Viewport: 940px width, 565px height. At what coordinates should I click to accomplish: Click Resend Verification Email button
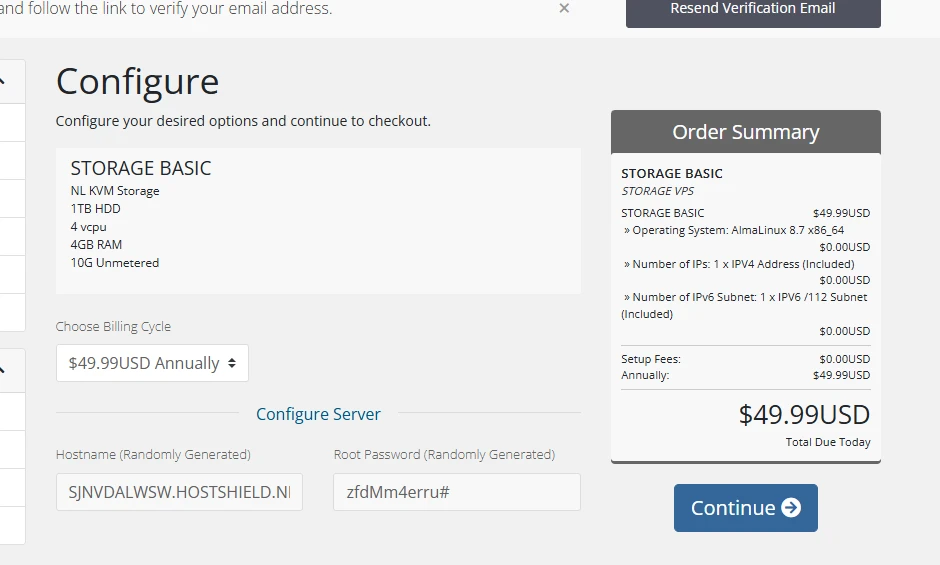(752, 9)
